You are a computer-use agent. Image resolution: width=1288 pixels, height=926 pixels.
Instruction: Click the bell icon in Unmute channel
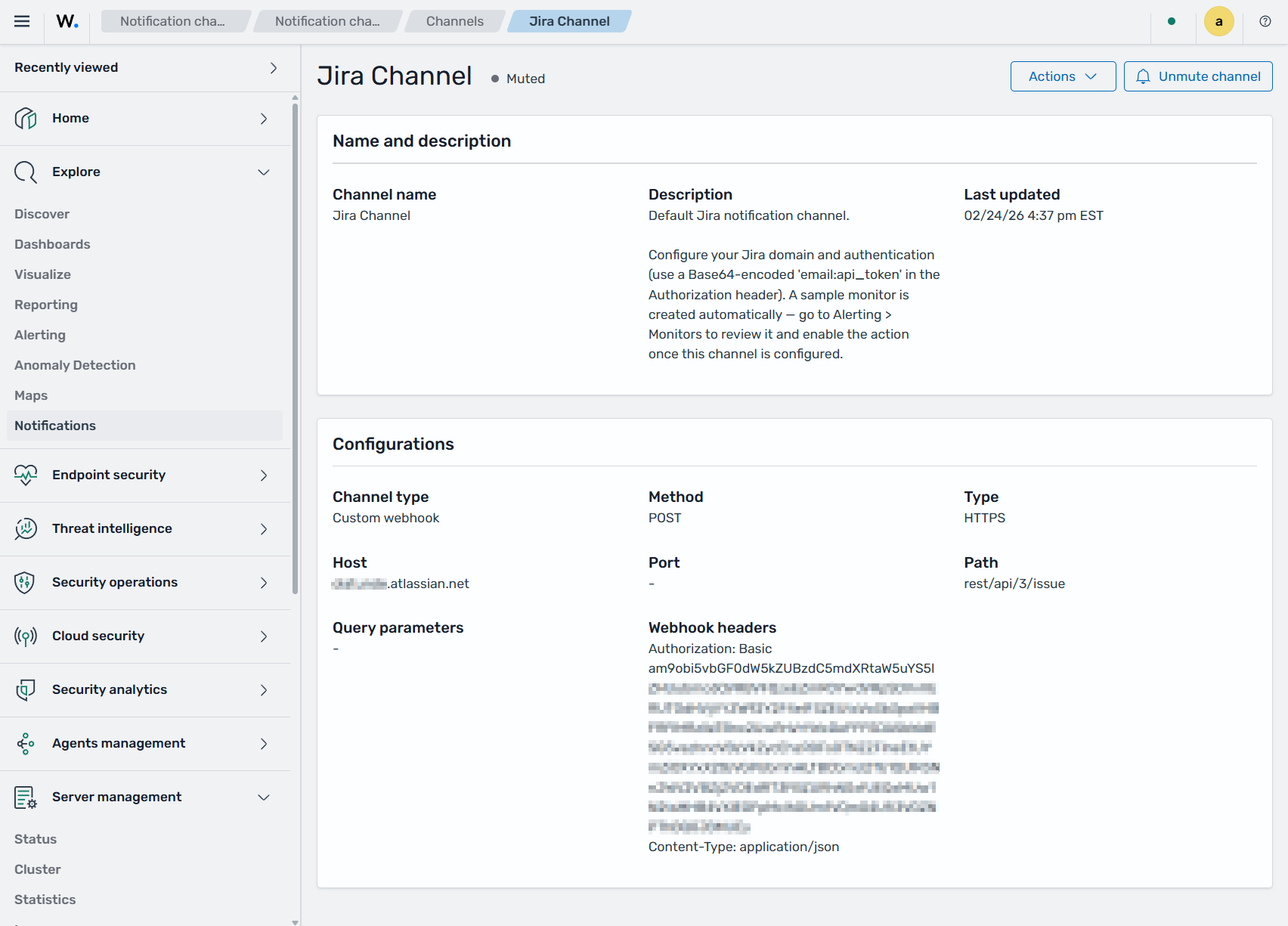click(1144, 76)
